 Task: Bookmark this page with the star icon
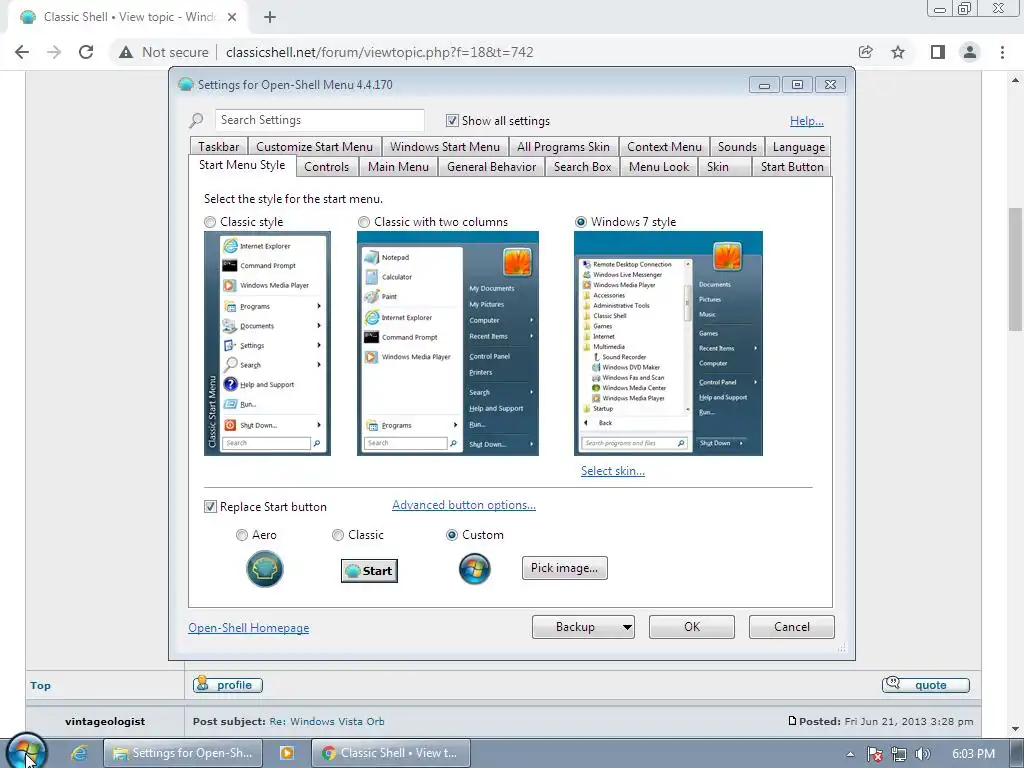coord(898,52)
